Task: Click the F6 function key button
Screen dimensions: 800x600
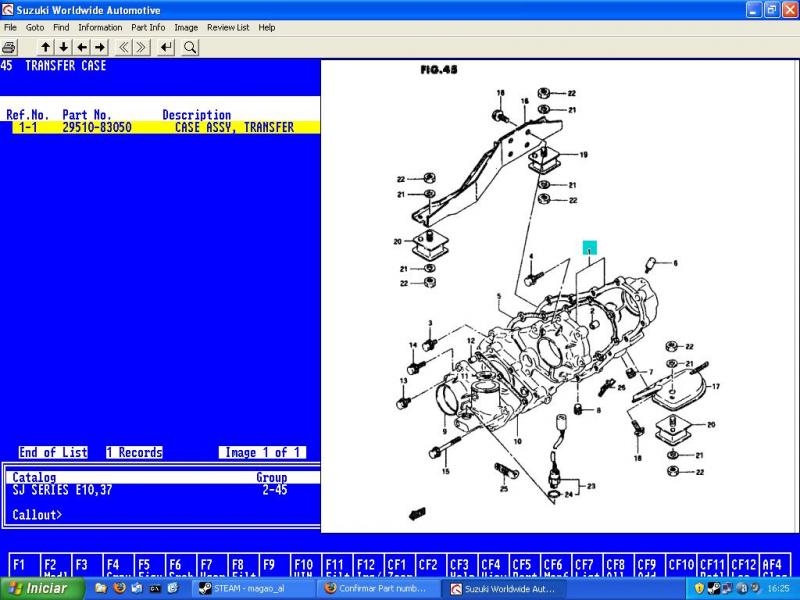Action: pos(181,565)
